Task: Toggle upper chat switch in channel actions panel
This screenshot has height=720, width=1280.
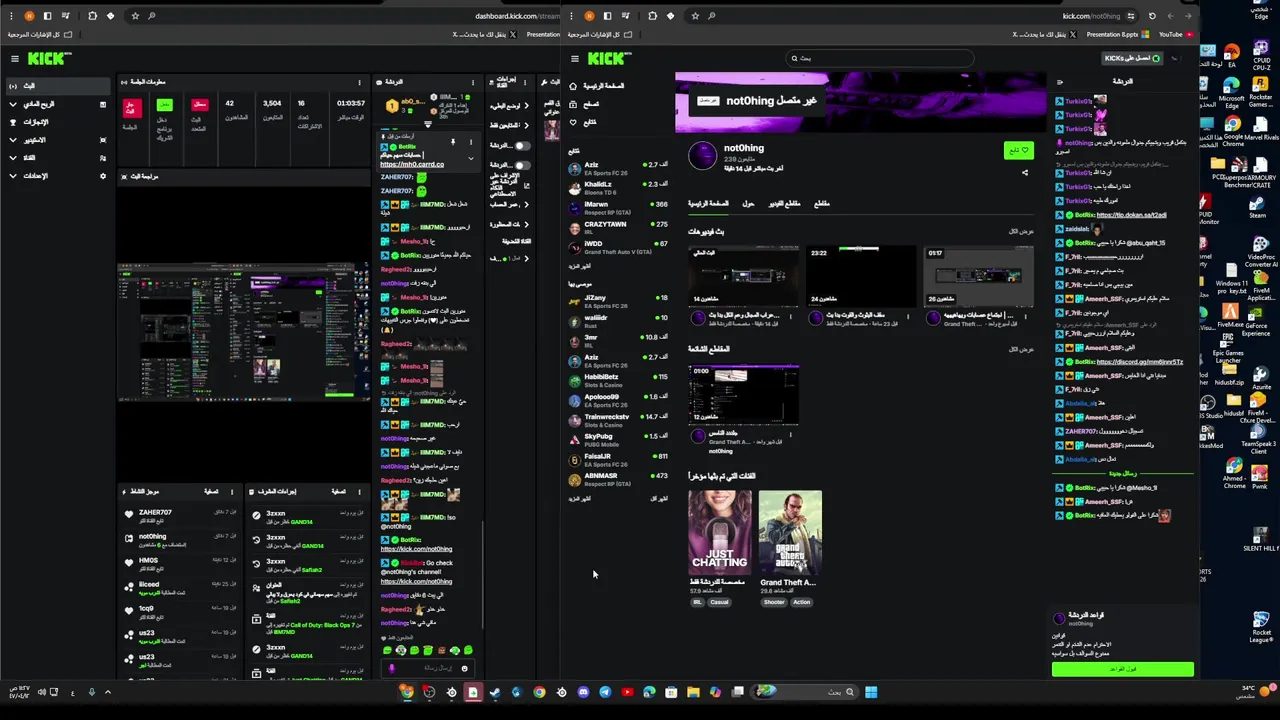Action: point(521,146)
